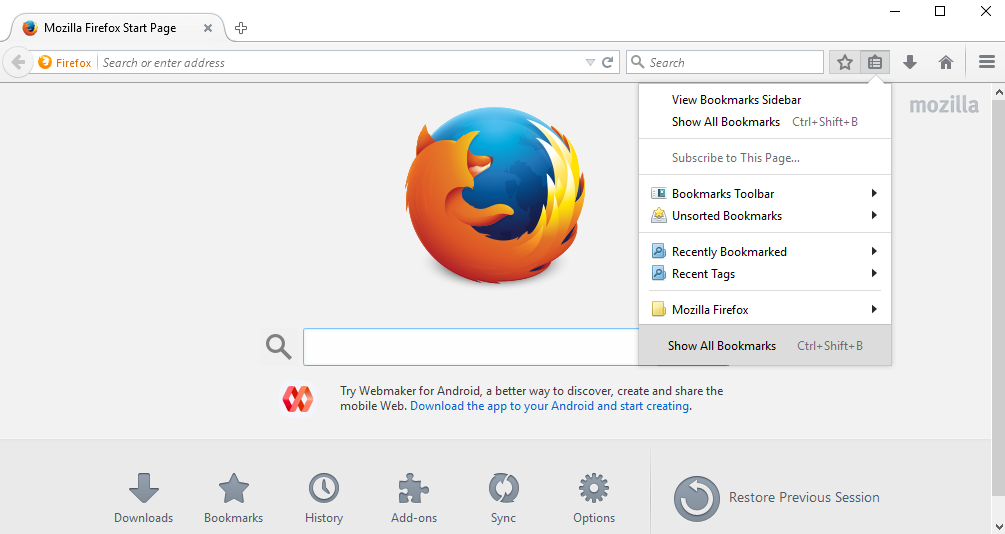Click the back arrow button
The width and height of the screenshot is (1005, 534).
pos(18,62)
